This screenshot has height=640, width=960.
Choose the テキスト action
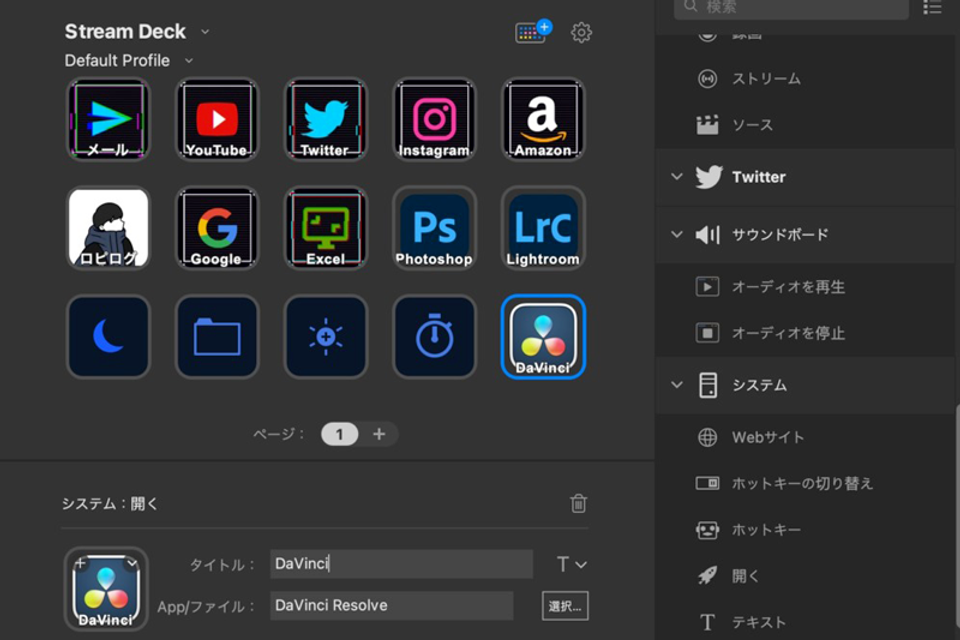pyautogui.click(x=804, y=622)
